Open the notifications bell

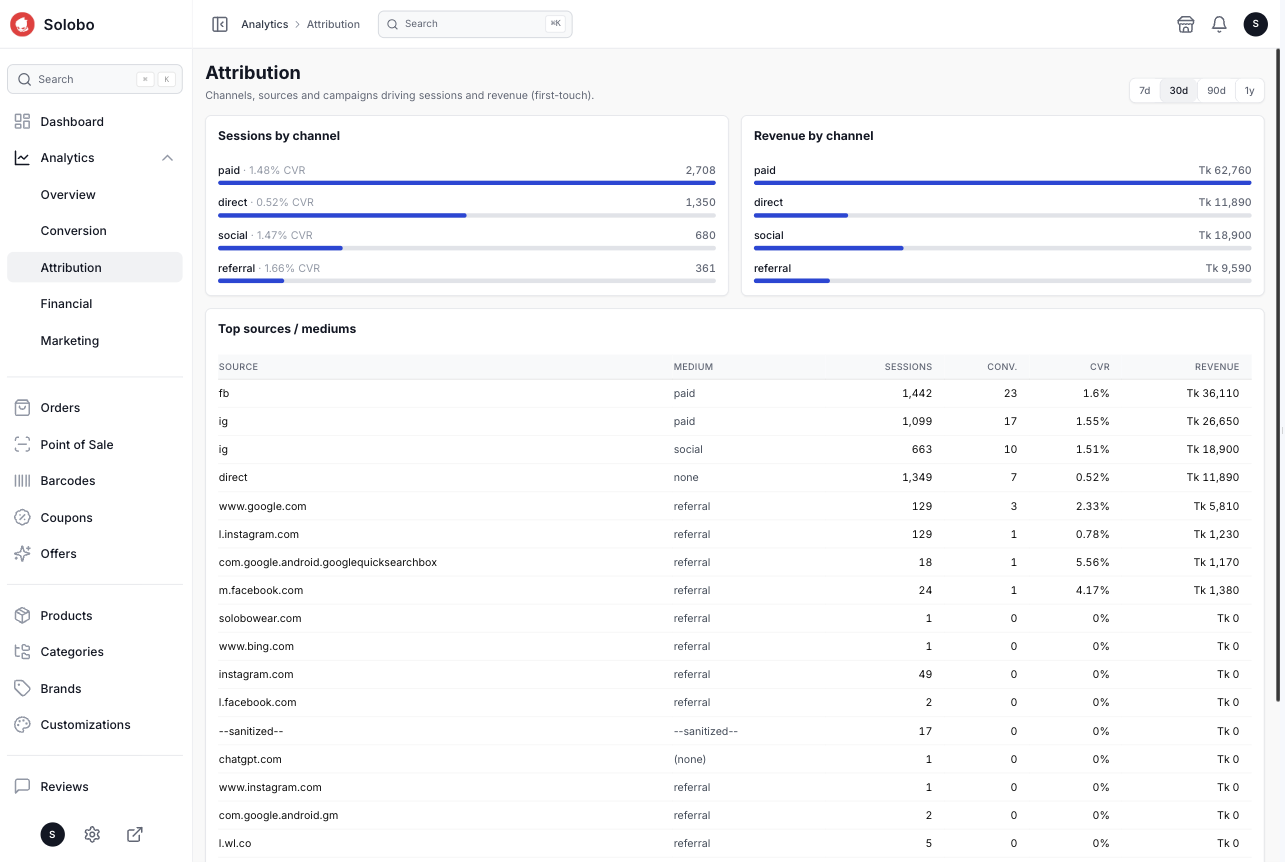tap(1219, 24)
